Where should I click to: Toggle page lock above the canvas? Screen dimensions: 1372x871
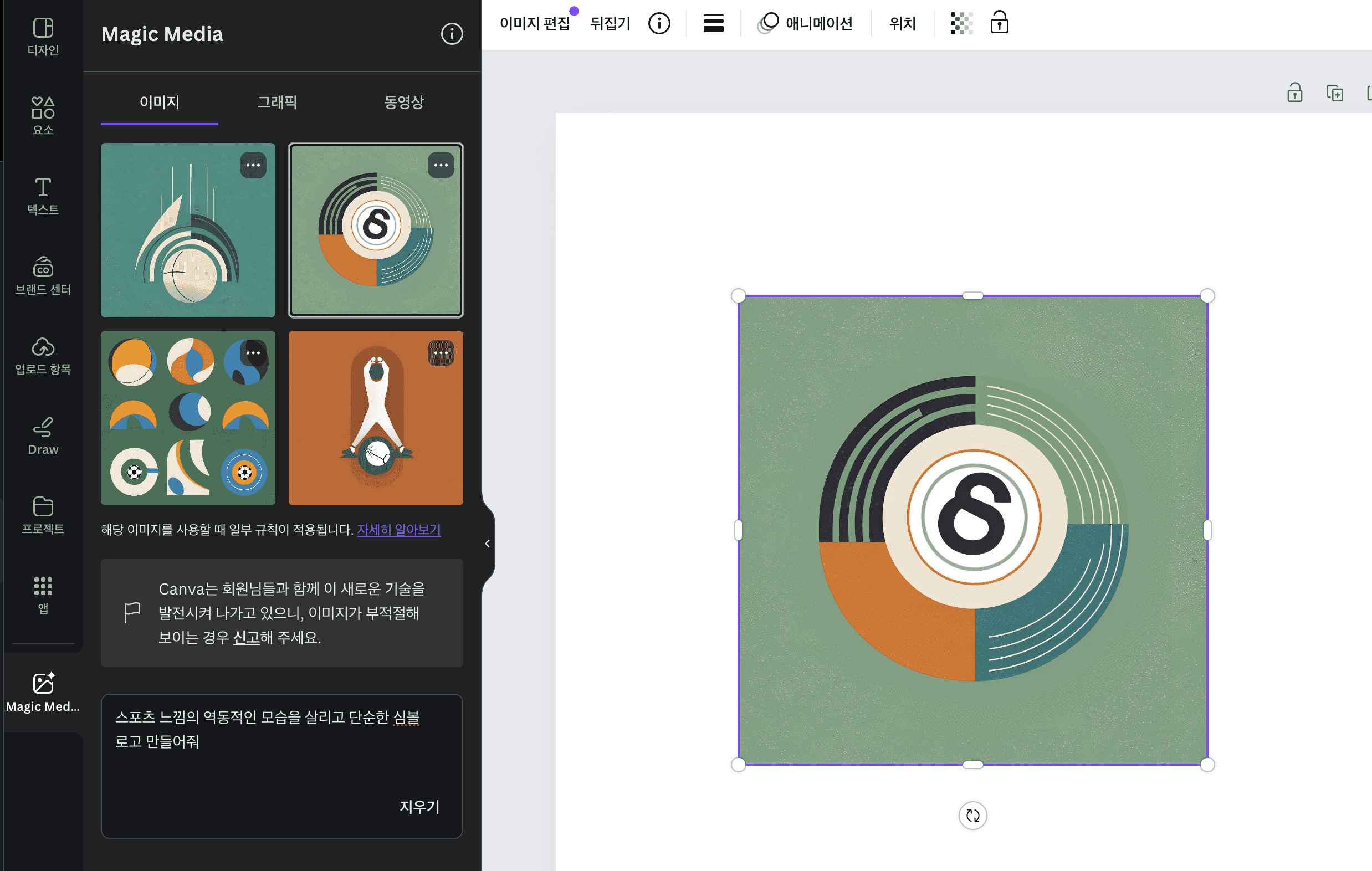pos(1294,93)
